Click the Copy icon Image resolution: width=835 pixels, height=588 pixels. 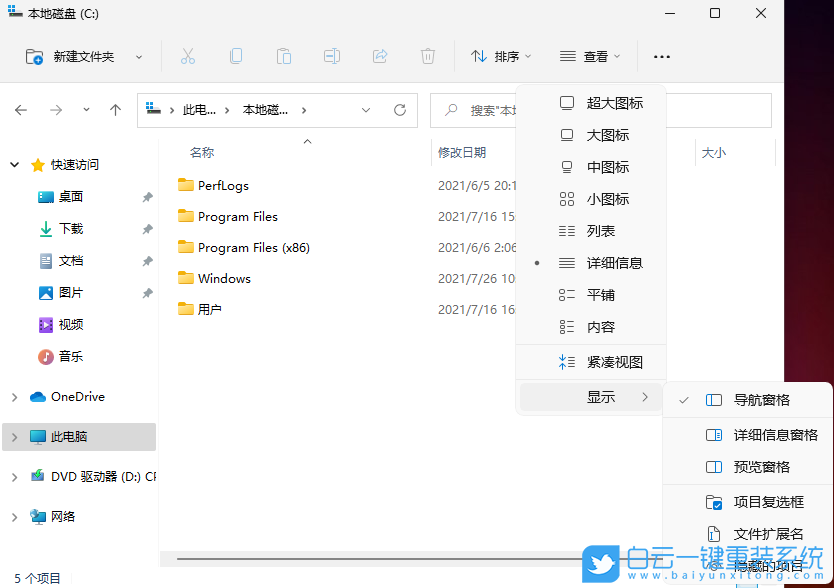coord(236,56)
